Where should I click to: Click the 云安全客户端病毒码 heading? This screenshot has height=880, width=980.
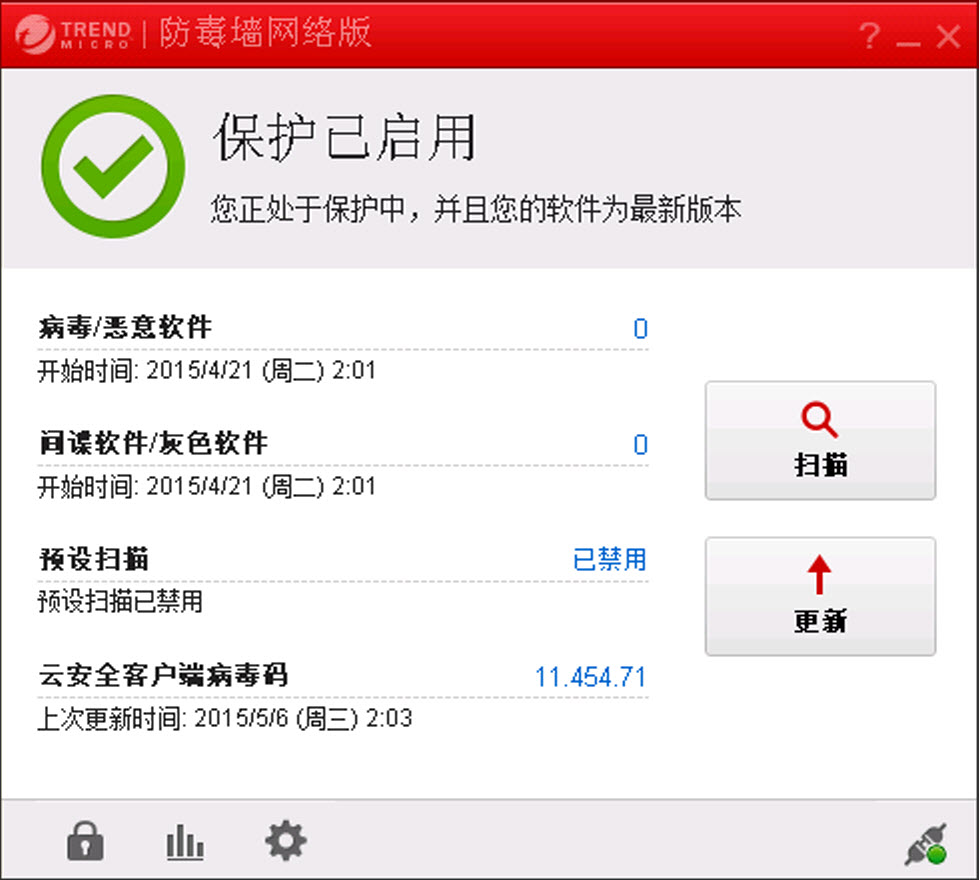coord(163,675)
